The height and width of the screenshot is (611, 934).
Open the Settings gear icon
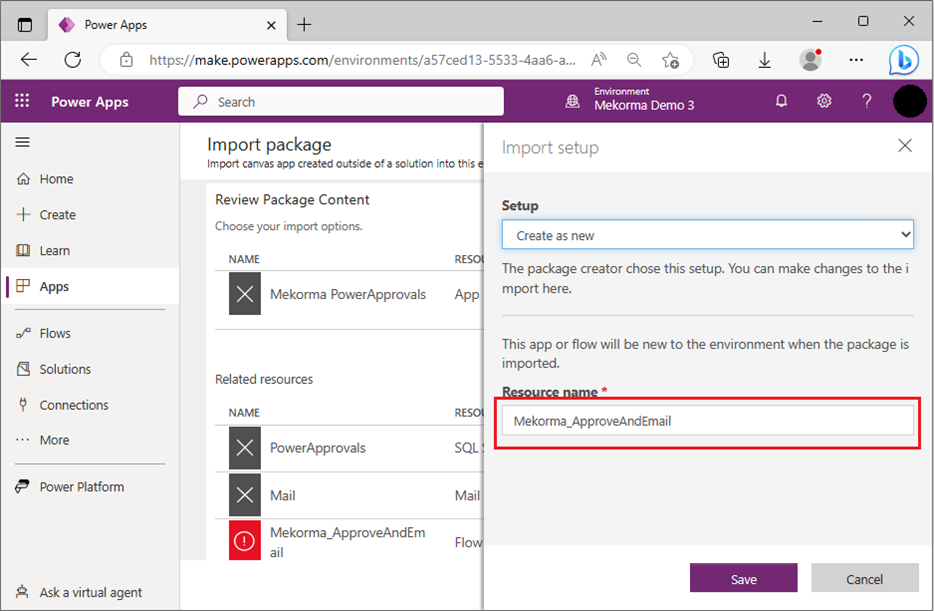(x=824, y=101)
